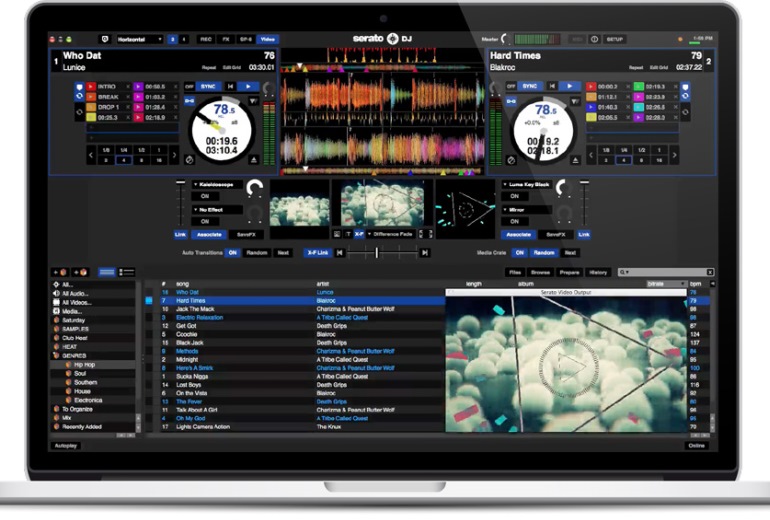Click the crossfader handle

pos(377,252)
